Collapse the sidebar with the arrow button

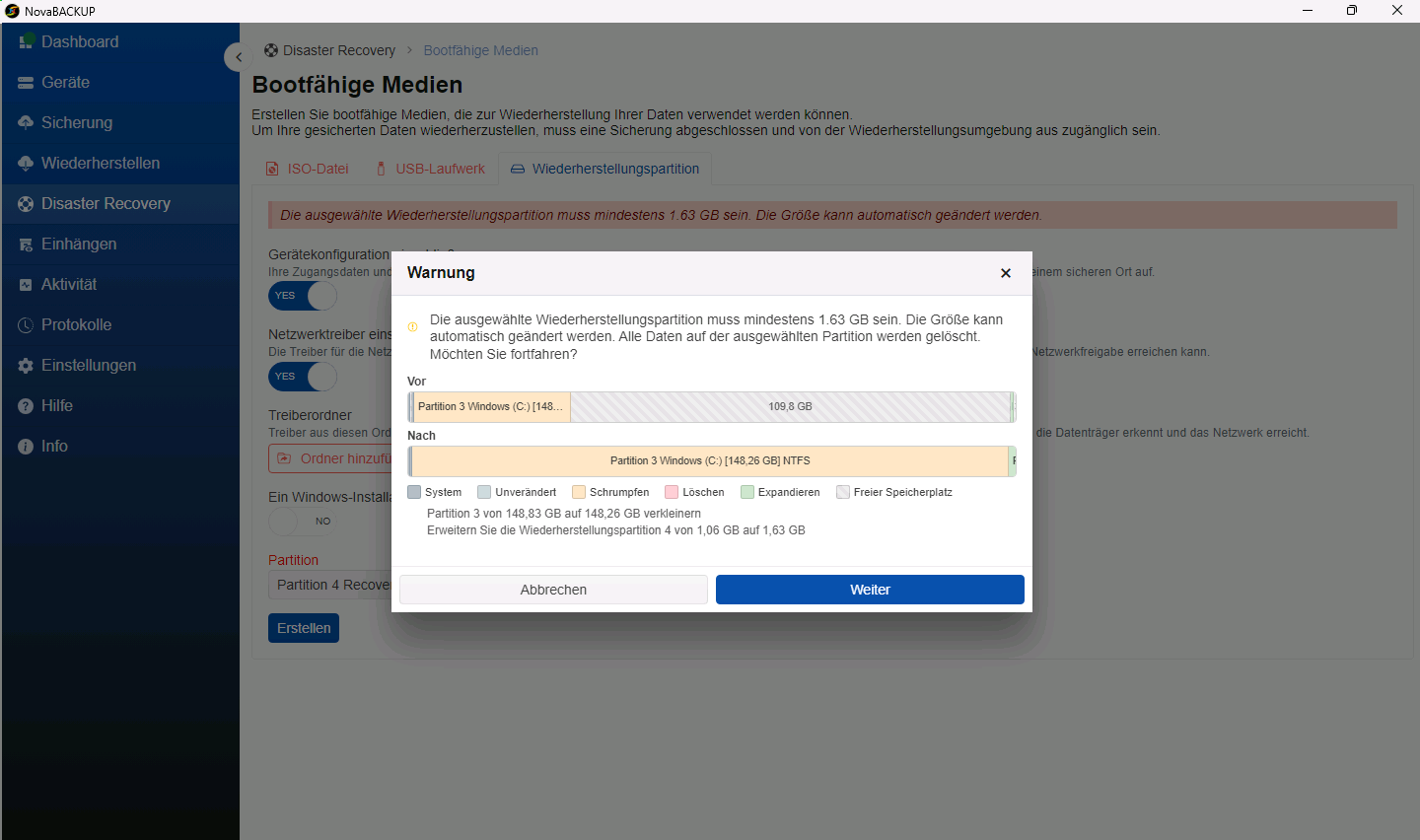coord(238,57)
